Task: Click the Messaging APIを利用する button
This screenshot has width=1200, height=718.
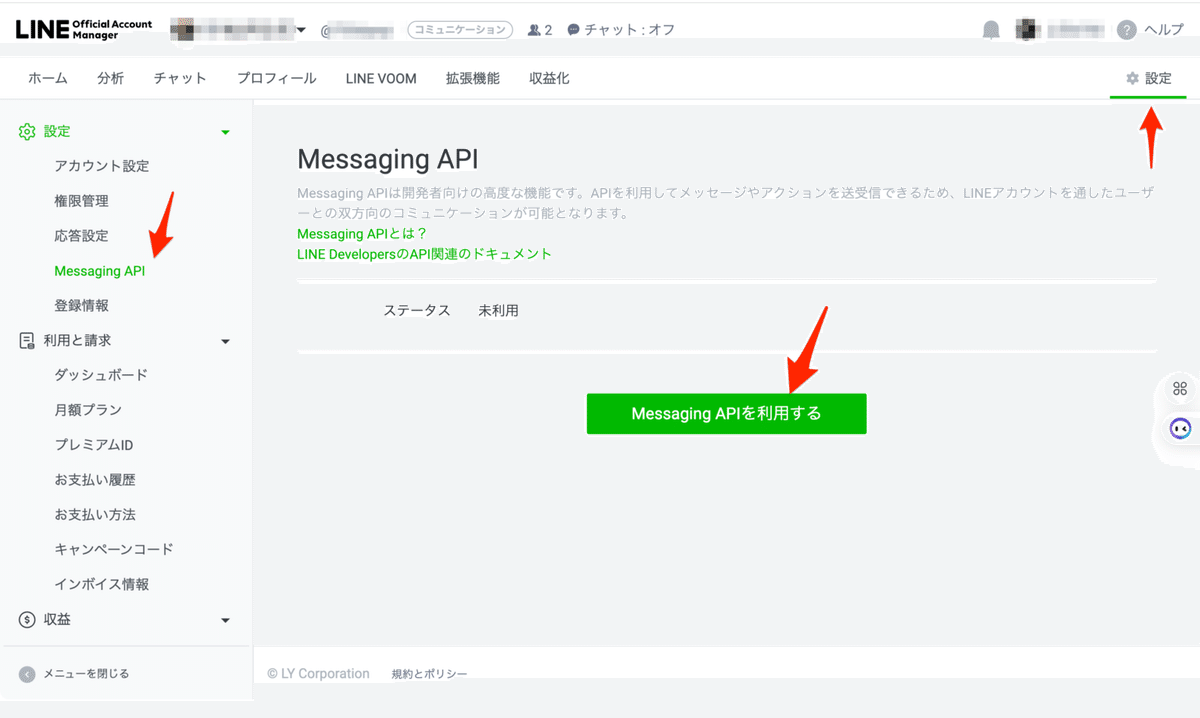Action: point(726,413)
